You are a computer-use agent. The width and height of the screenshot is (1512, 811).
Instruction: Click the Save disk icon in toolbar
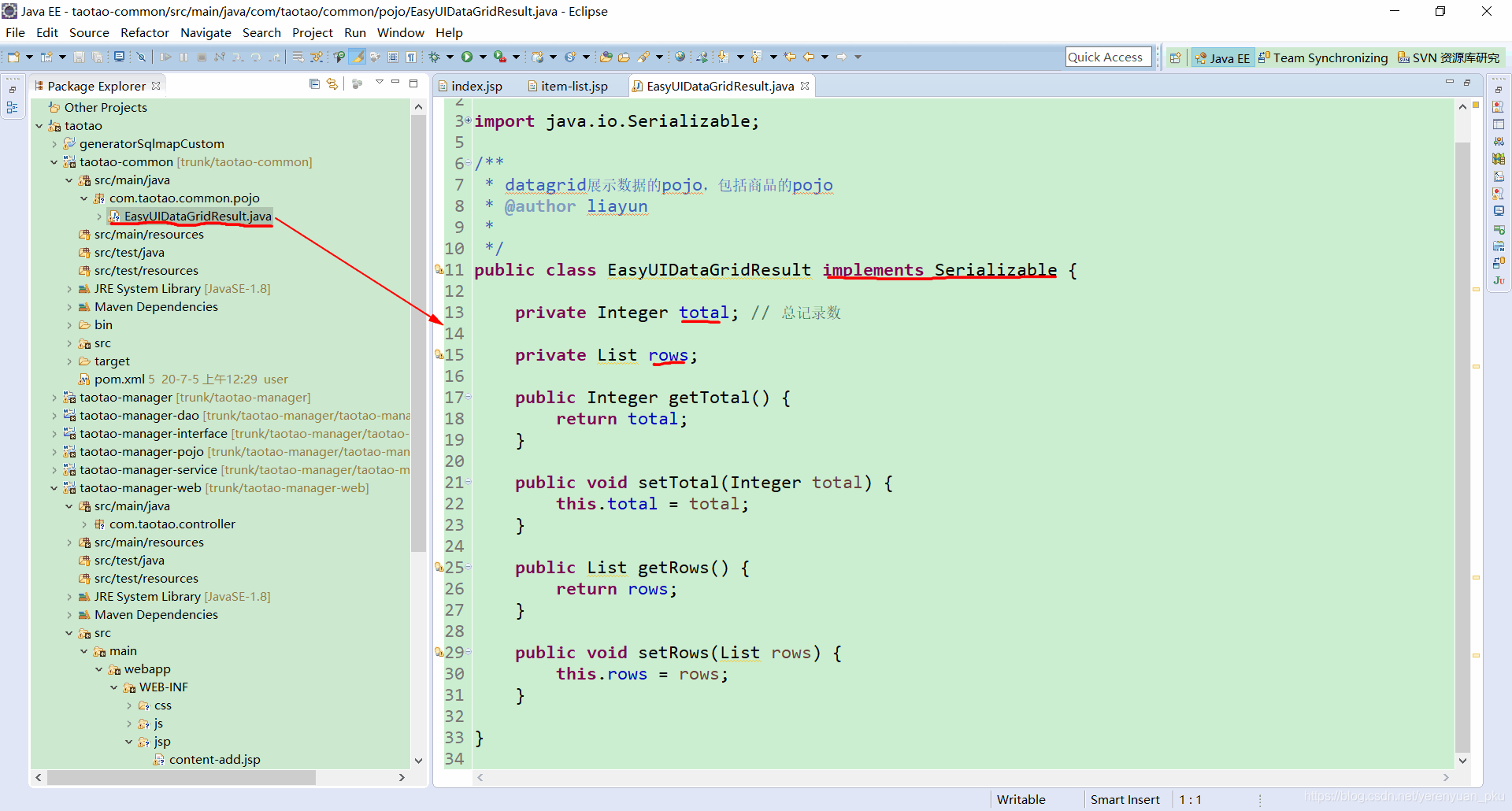point(79,57)
